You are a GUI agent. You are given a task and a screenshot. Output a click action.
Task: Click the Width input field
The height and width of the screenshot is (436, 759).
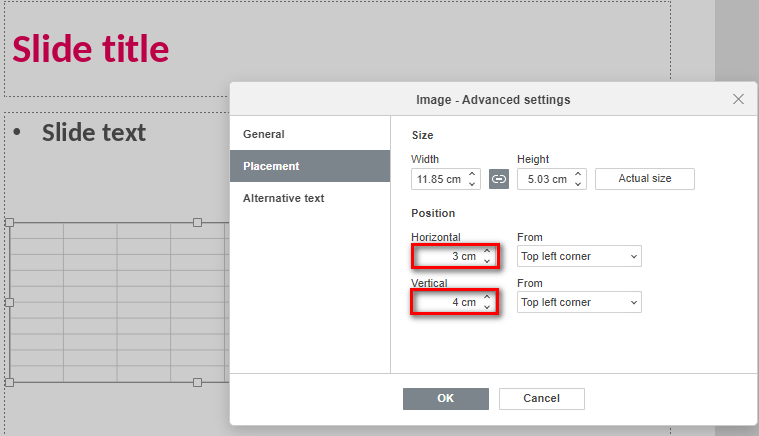[x=440, y=179]
